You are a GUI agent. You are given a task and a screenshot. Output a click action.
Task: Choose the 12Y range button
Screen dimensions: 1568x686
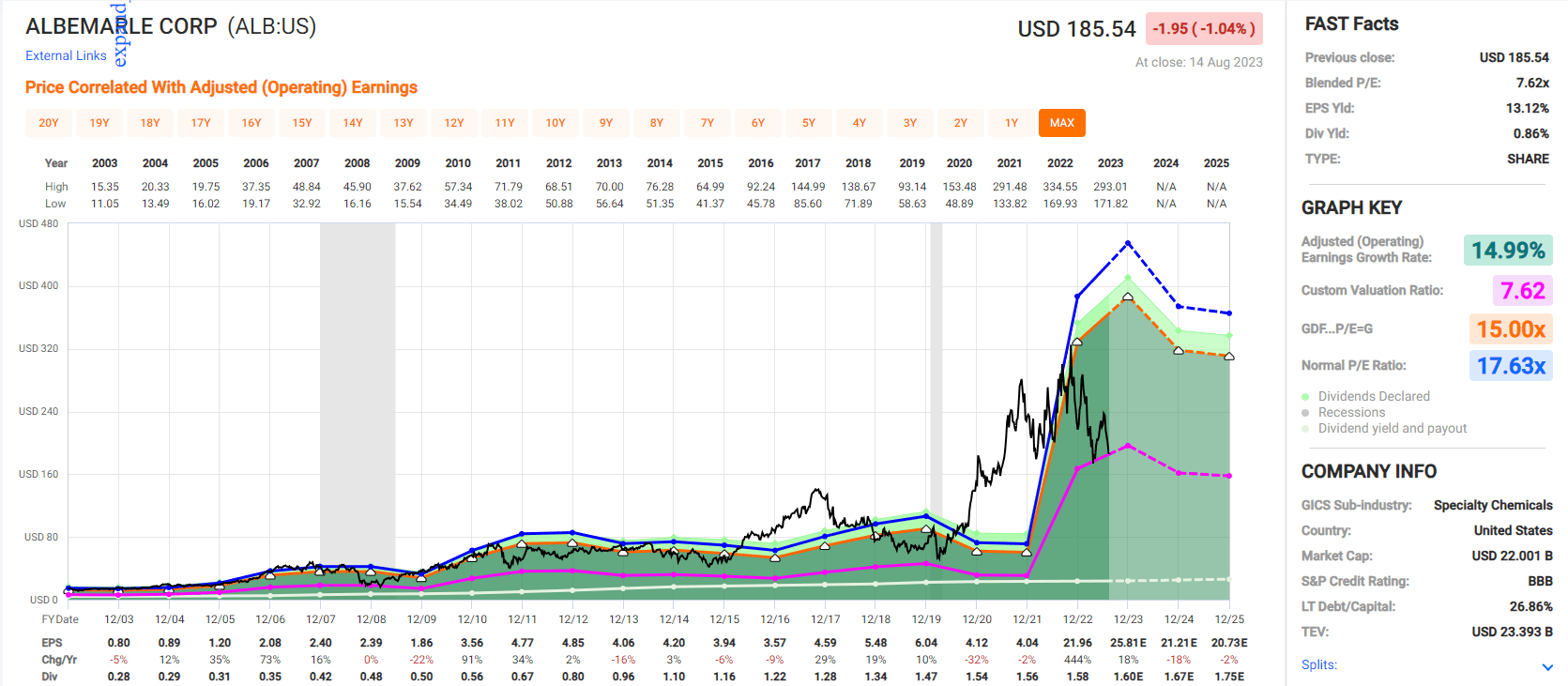pos(454,123)
